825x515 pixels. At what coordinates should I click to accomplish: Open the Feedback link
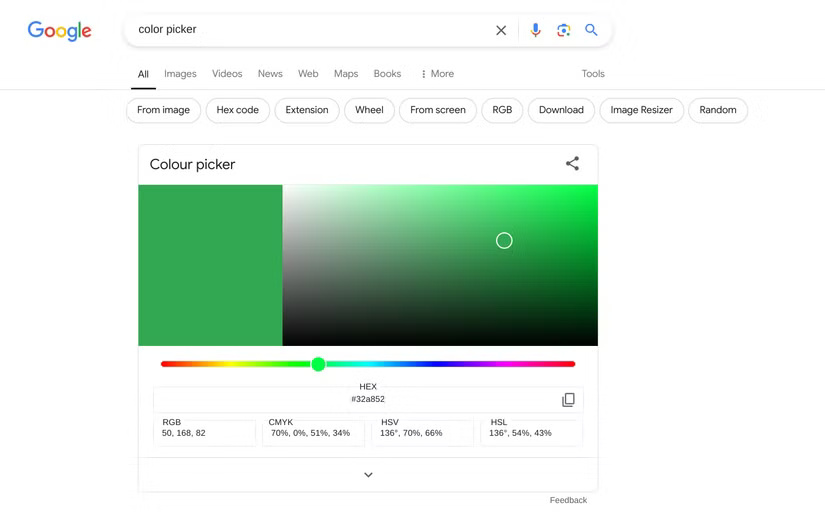point(568,500)
